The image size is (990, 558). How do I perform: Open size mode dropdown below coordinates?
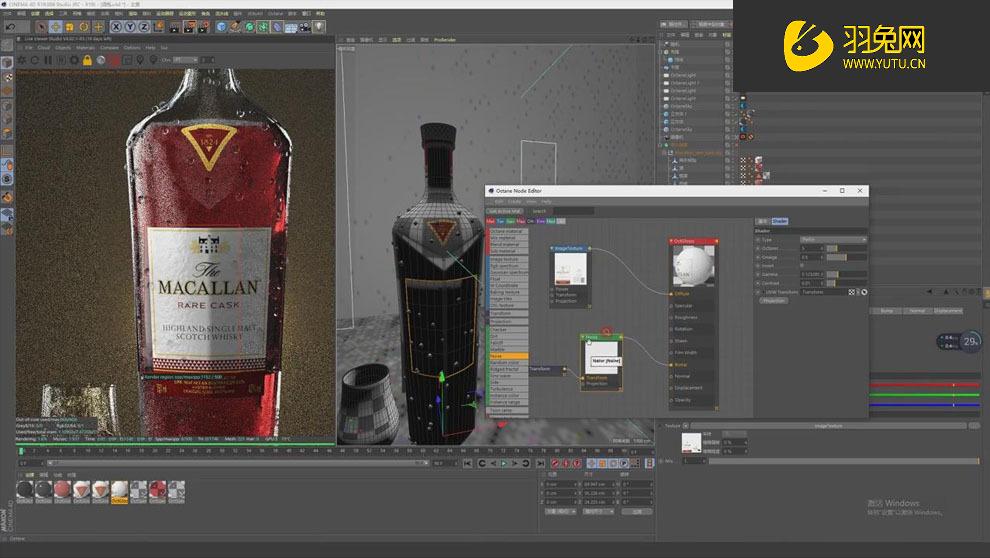click(x=598, y=511)
